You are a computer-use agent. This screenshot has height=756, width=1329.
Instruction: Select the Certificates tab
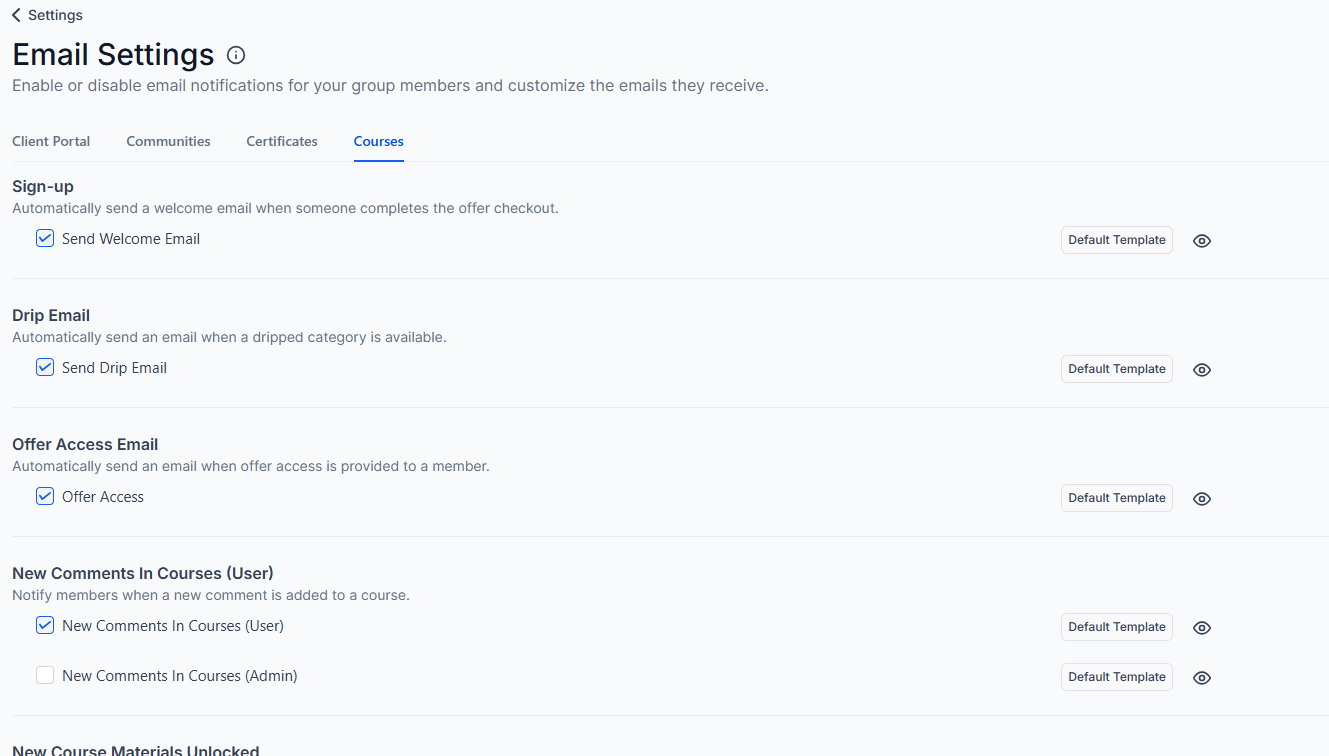click(x=282, y=141)
